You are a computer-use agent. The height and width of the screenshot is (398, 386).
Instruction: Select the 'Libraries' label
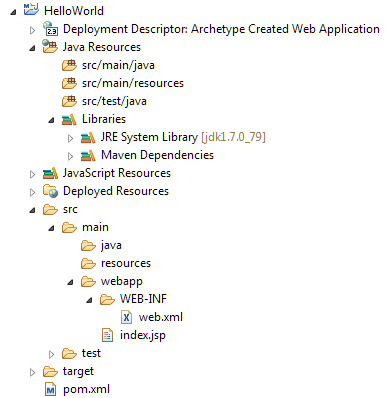(x=104, y=119)
